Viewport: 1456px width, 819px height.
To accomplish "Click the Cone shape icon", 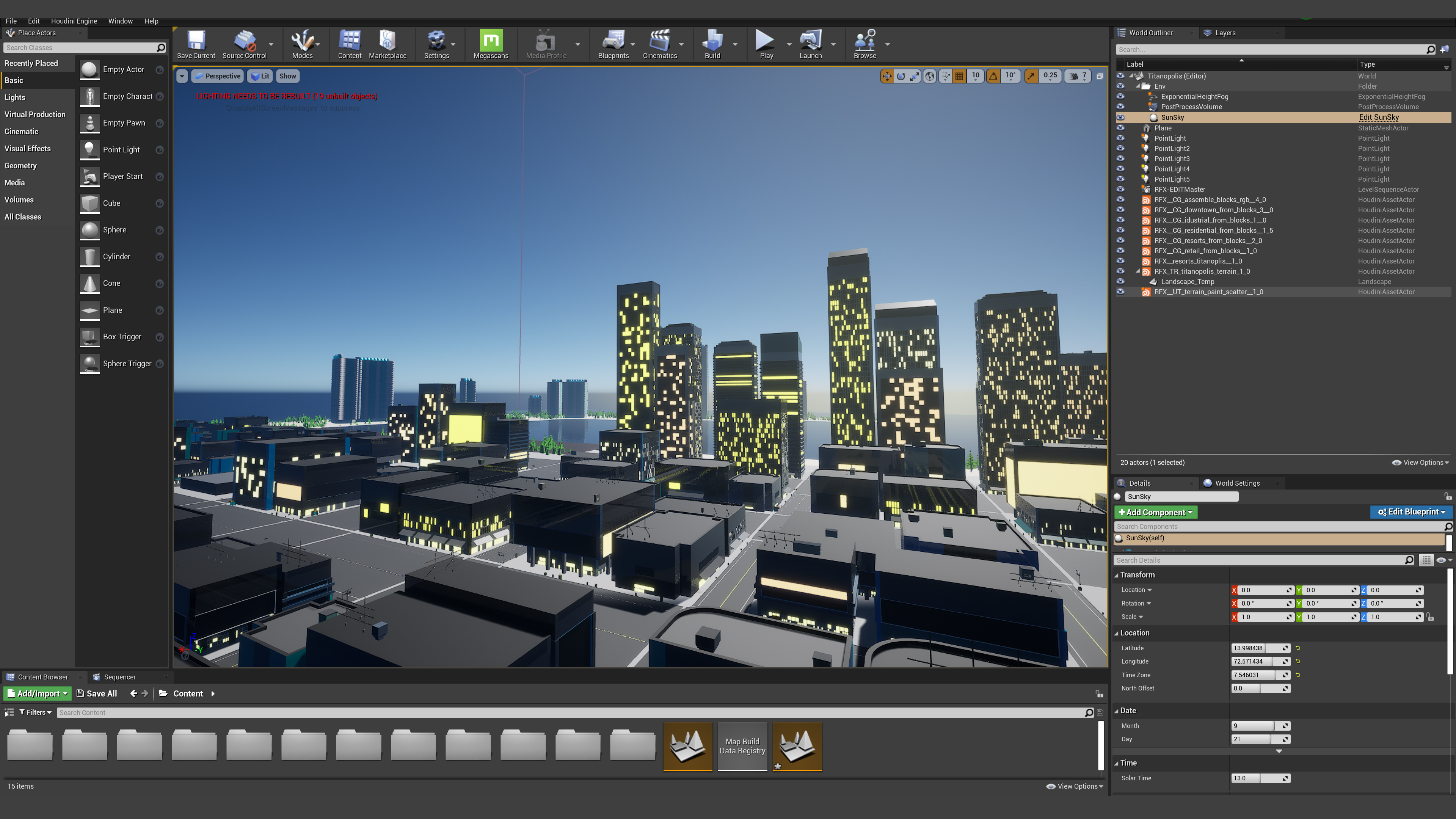I will tap(89, 283).
